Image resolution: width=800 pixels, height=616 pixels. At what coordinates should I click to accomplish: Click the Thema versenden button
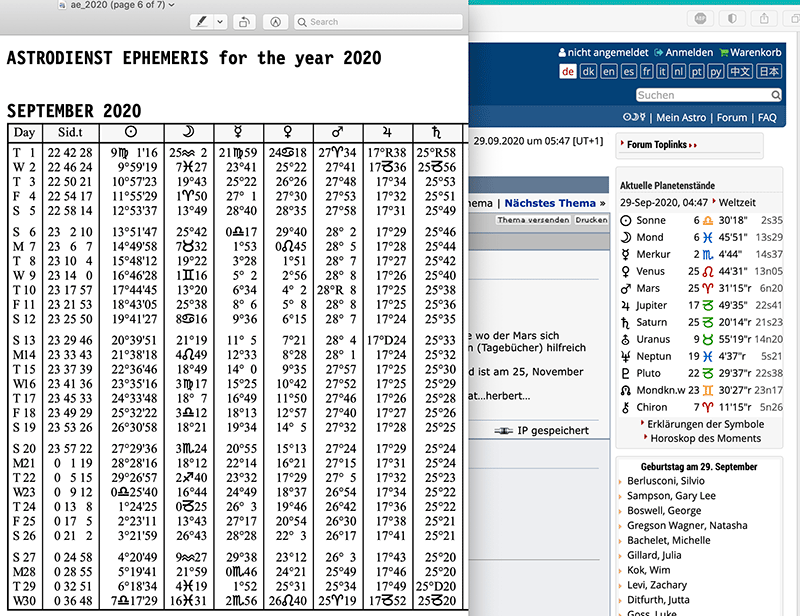(x=533, y=220)
